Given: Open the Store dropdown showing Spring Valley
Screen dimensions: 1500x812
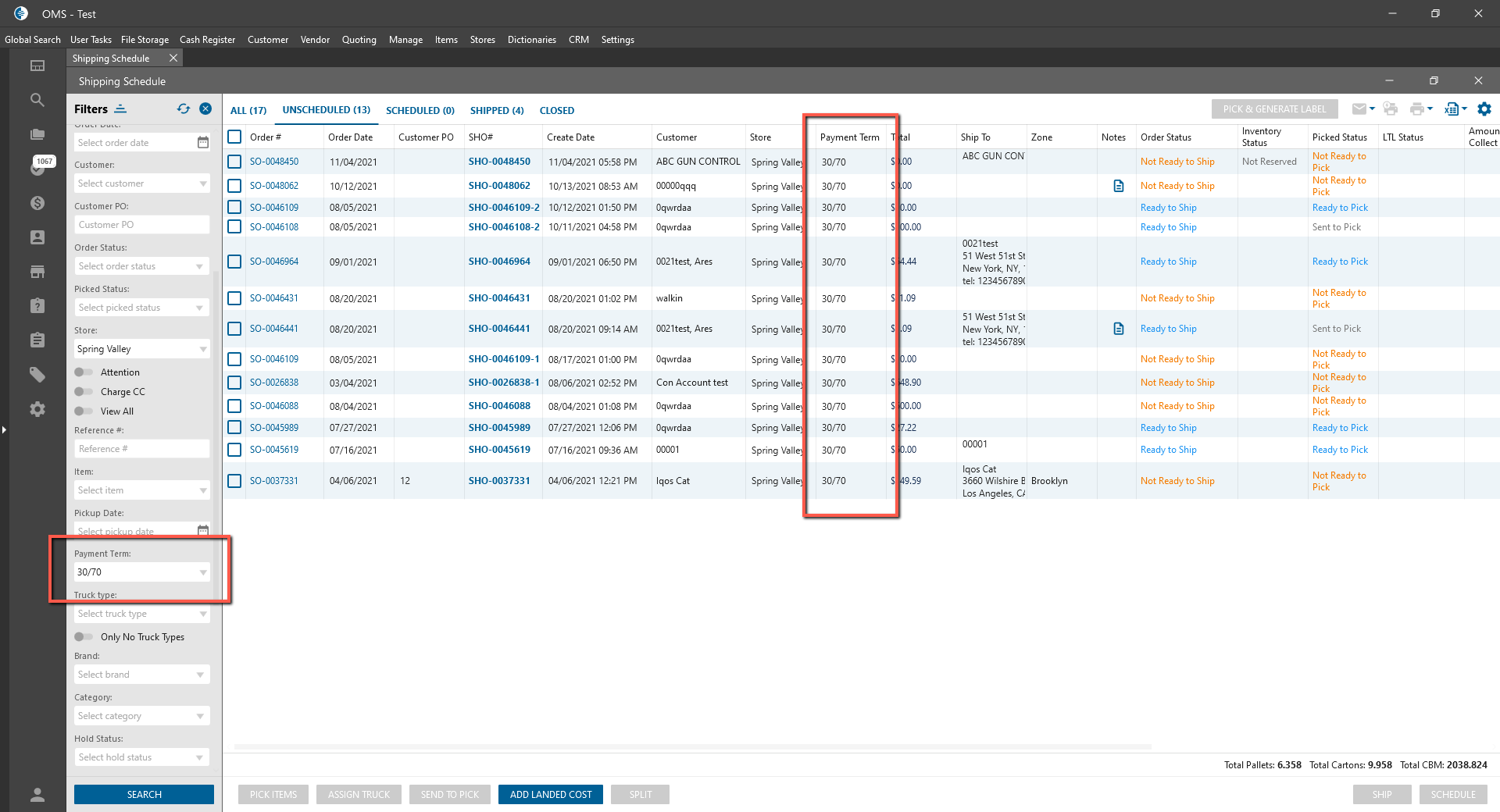Looking at the screenshot, I should 142,349.
